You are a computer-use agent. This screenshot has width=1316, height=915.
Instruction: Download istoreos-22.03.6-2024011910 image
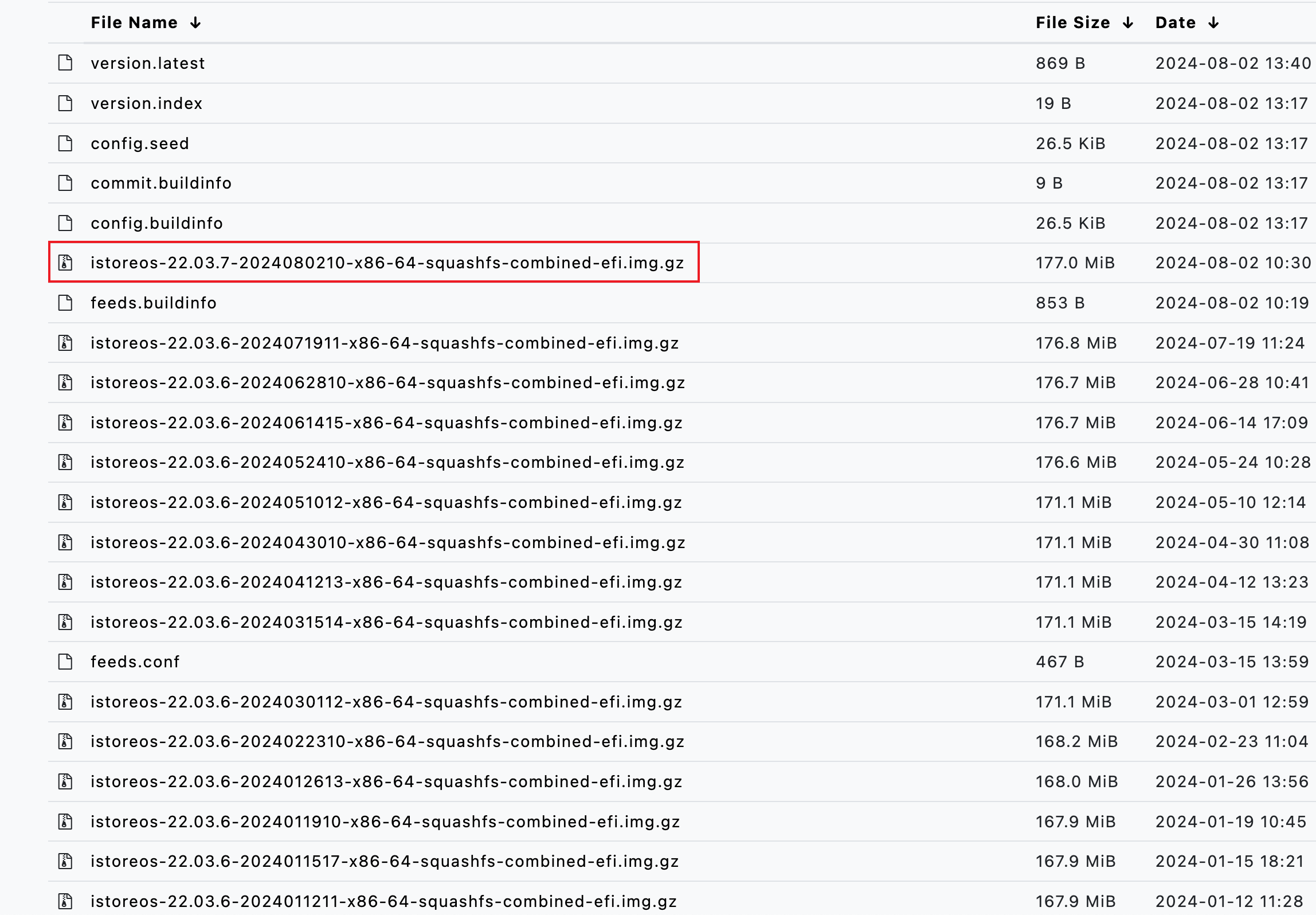[385, 822]
